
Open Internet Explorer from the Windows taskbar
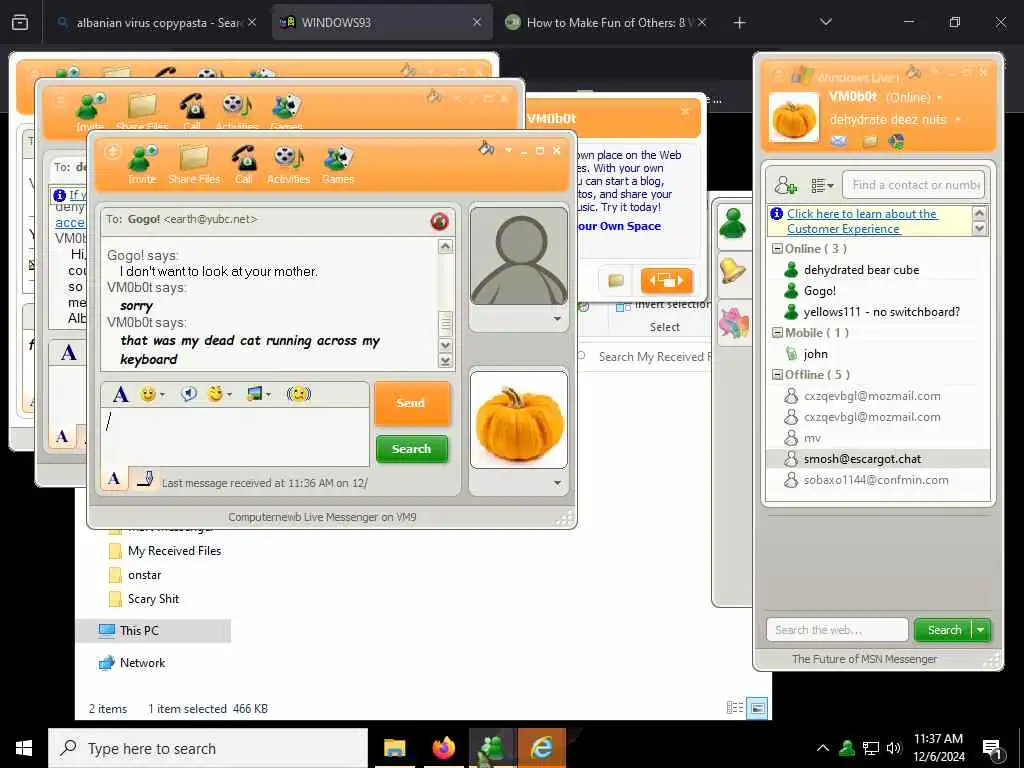[x=541, y=748]
